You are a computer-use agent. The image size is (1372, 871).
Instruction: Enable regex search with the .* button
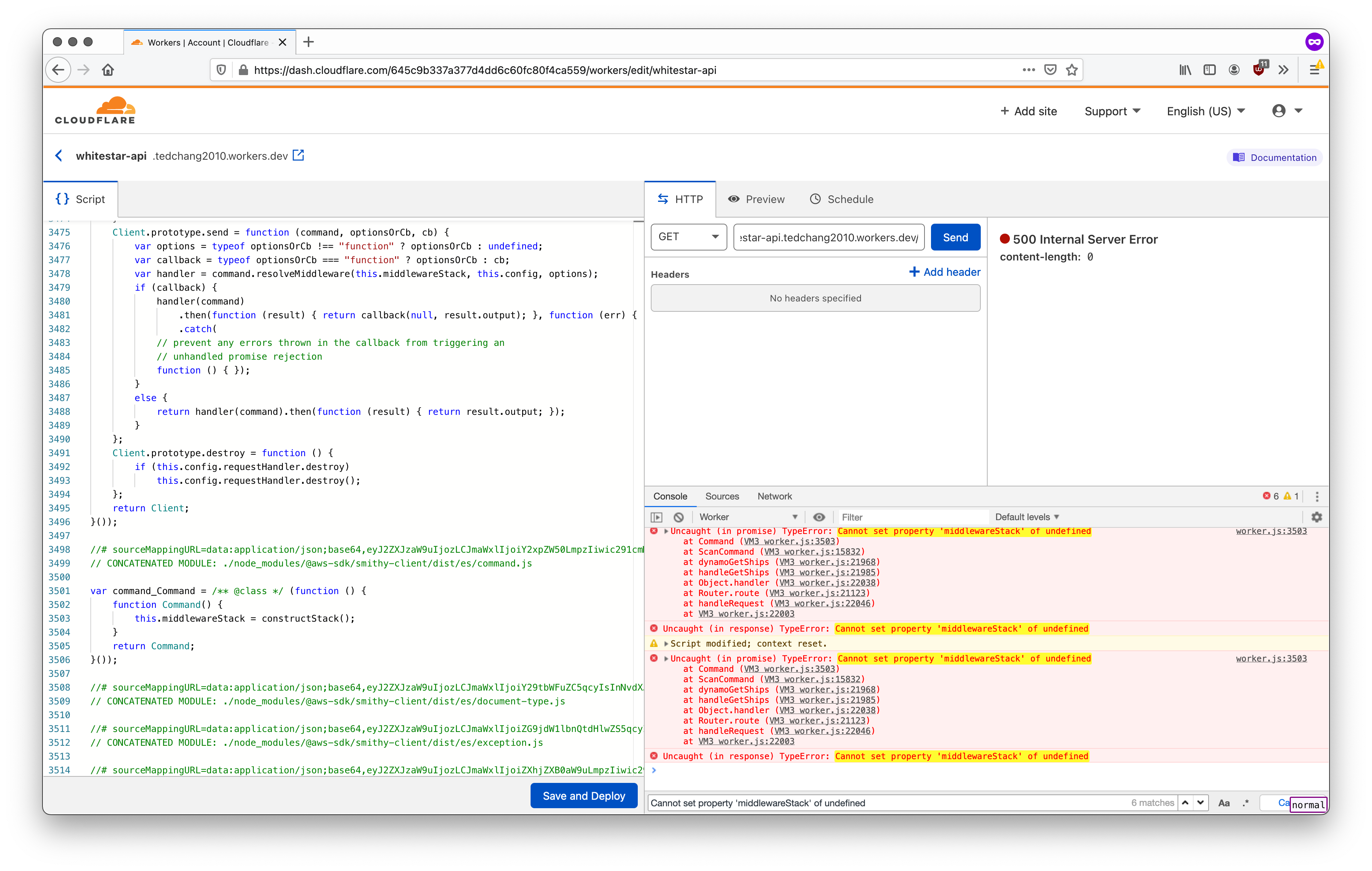(x=1246, y=802)
